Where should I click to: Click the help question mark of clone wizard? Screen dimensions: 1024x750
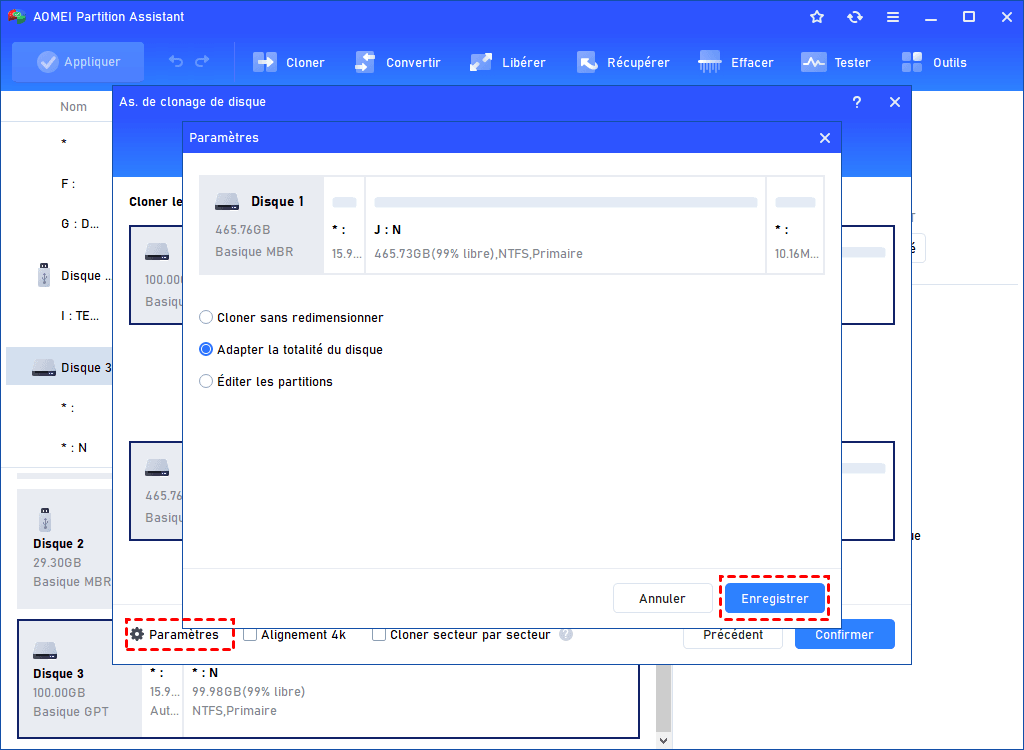pos(857,102)
